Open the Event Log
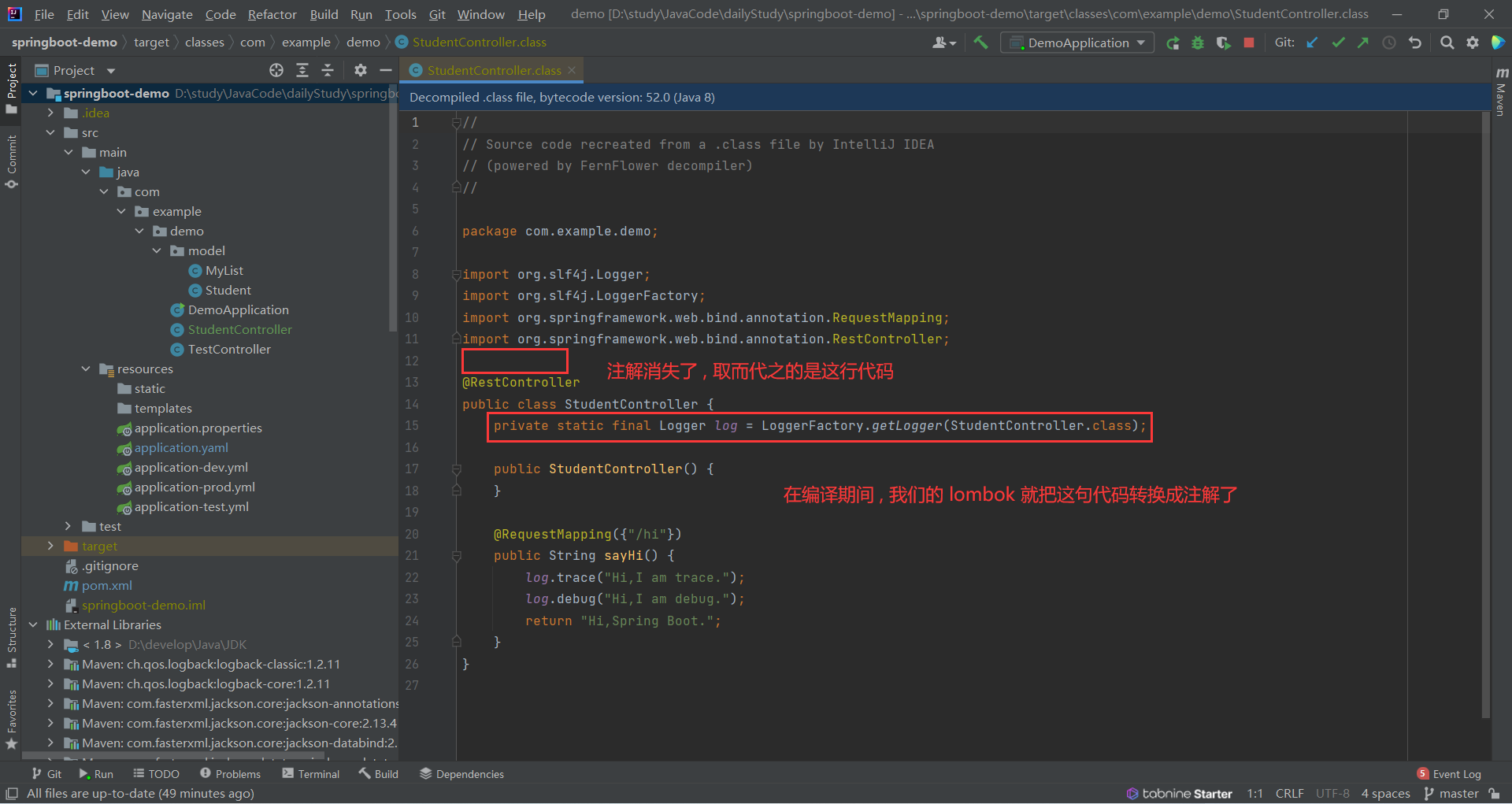 (1449, 774)
